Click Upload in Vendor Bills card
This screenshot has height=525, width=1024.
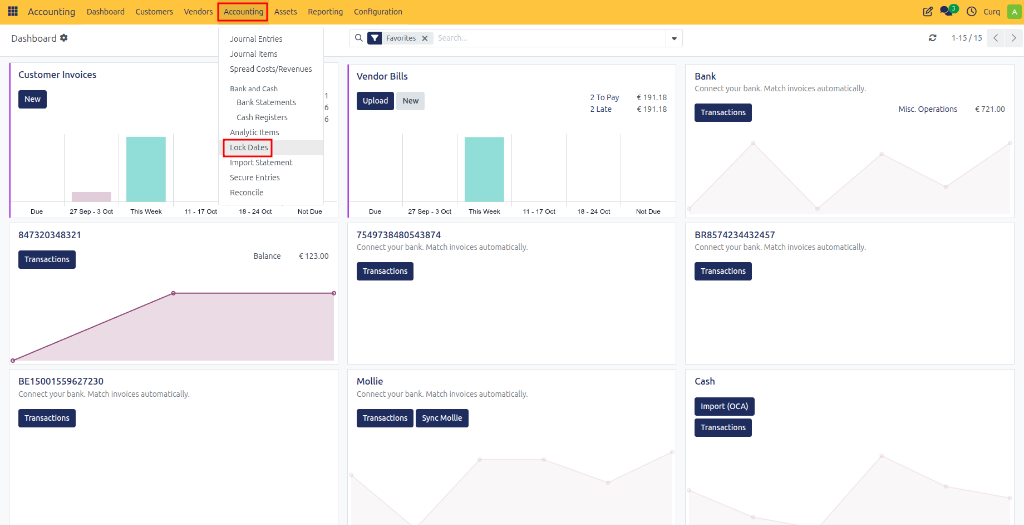376,101
